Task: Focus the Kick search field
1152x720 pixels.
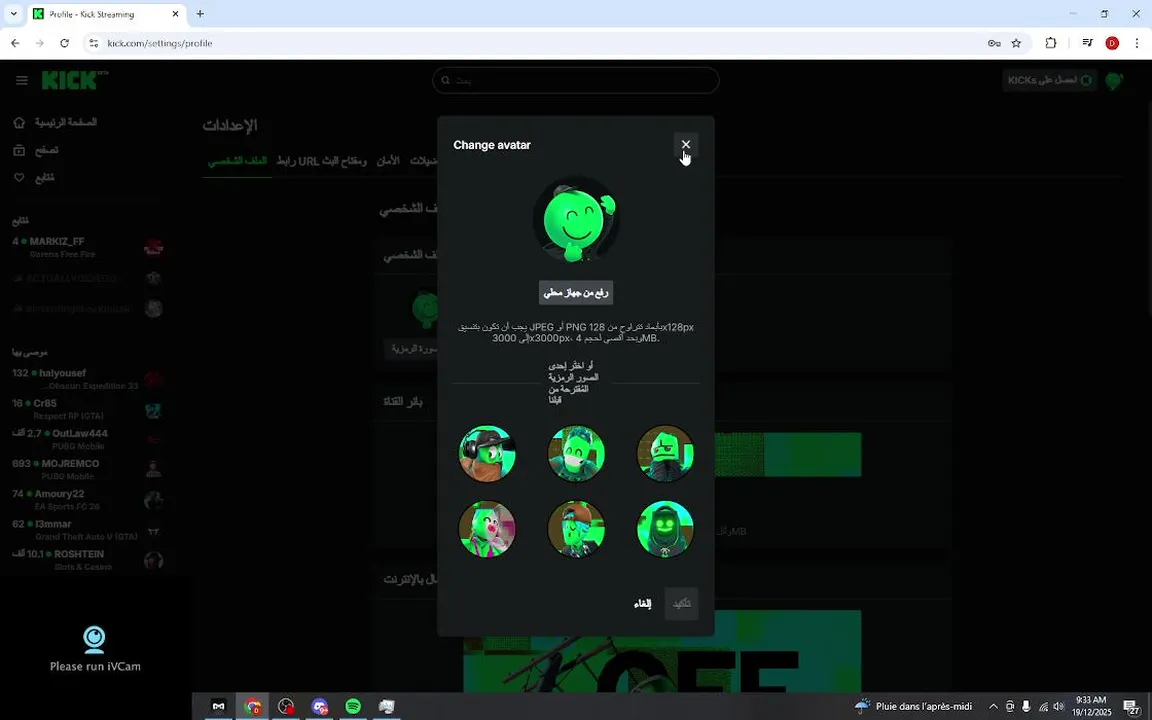Action: click(x=575, y=80)
